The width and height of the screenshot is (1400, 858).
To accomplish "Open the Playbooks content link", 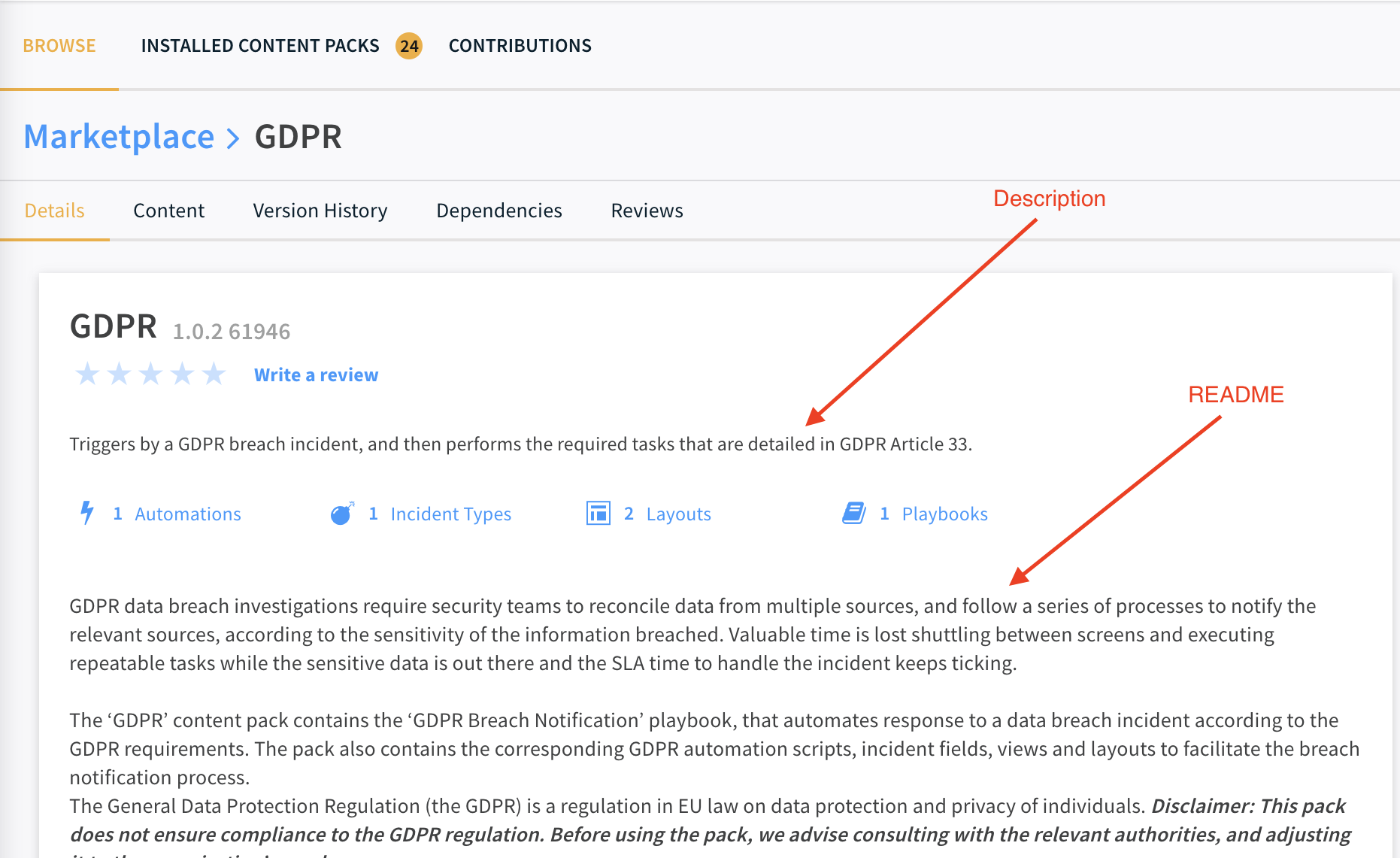I will coord(944,514).
